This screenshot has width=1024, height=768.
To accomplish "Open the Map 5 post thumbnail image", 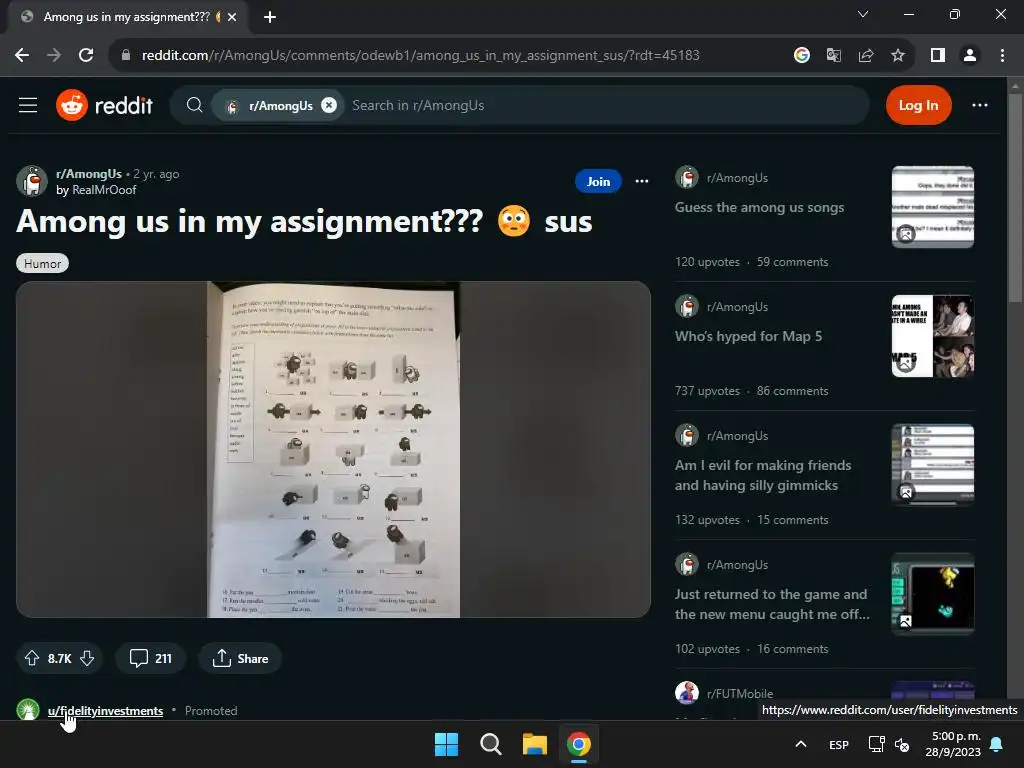I will [933, 336].
